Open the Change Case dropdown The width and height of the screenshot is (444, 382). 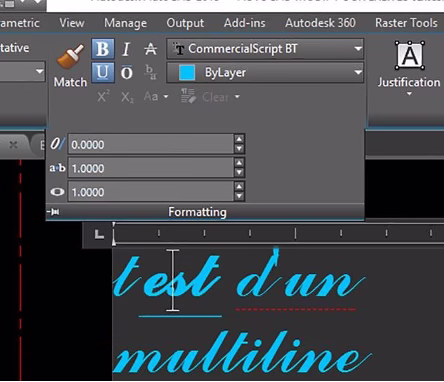pyautogui.click(x=156, y=97)
